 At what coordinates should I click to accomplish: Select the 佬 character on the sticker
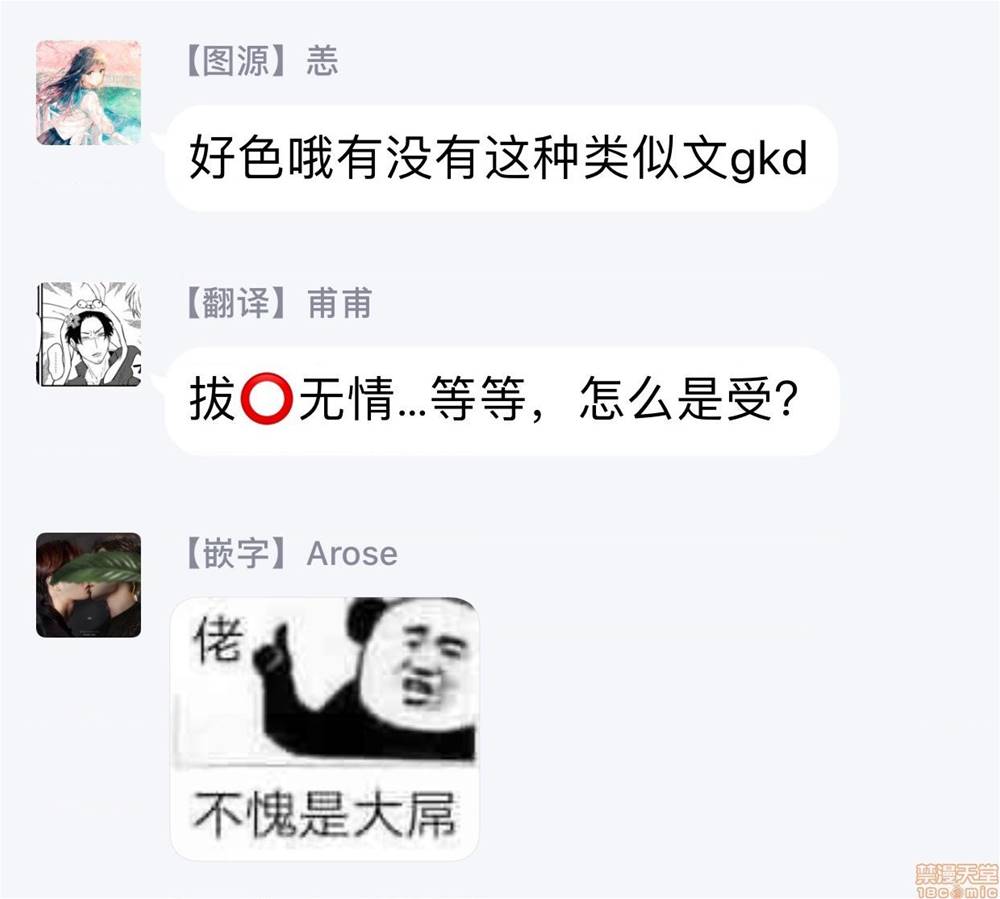(219, 640)
